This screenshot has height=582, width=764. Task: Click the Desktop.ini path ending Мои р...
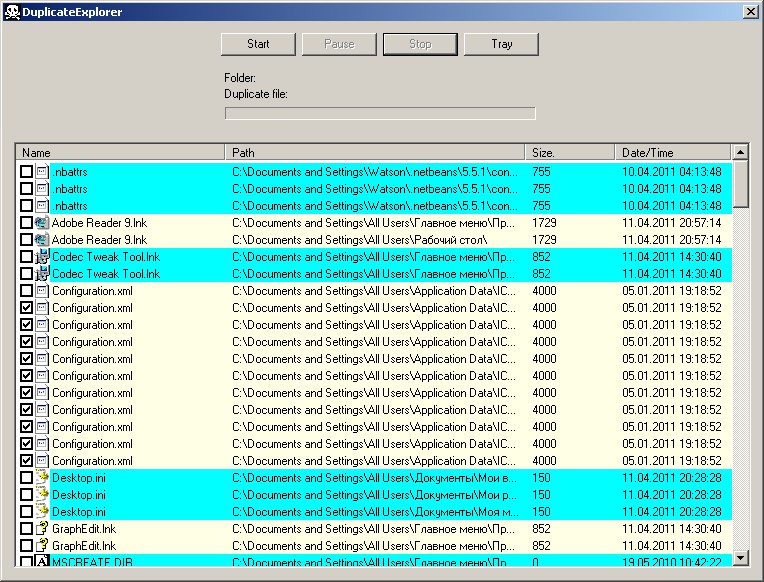374,495
